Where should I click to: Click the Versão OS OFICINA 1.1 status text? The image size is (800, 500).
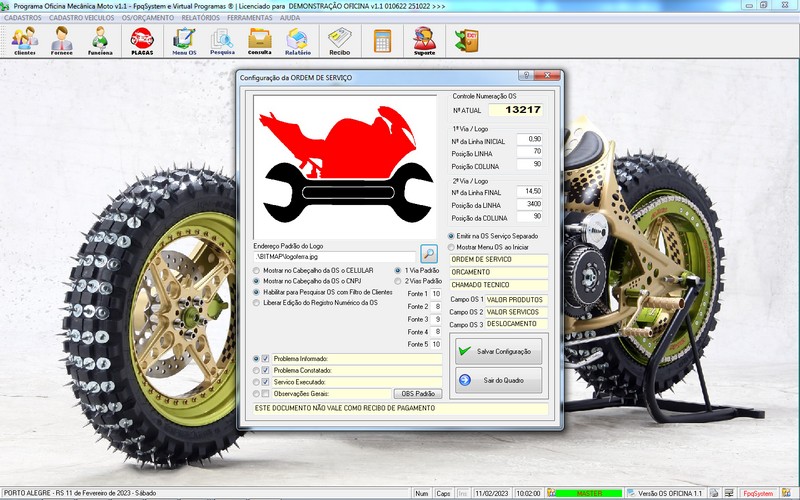pyautogui.click(x=670, y=493)
